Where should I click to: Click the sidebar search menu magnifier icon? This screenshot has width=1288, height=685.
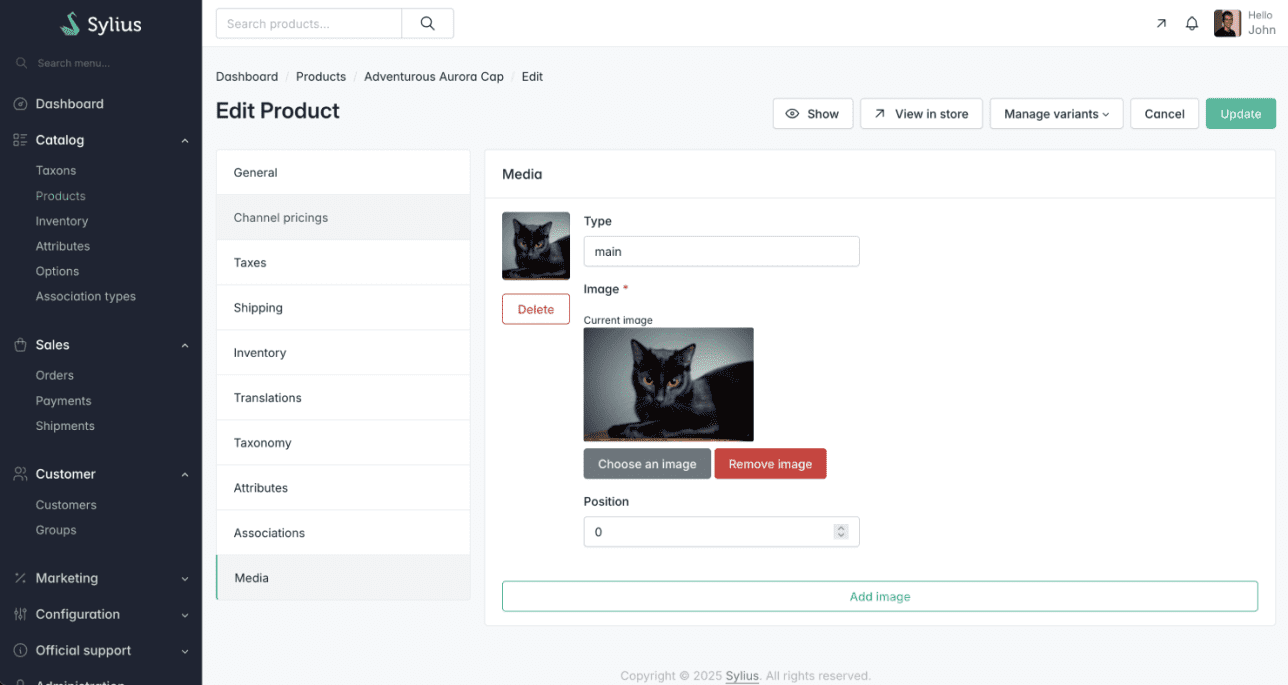[x=22, y=63]
